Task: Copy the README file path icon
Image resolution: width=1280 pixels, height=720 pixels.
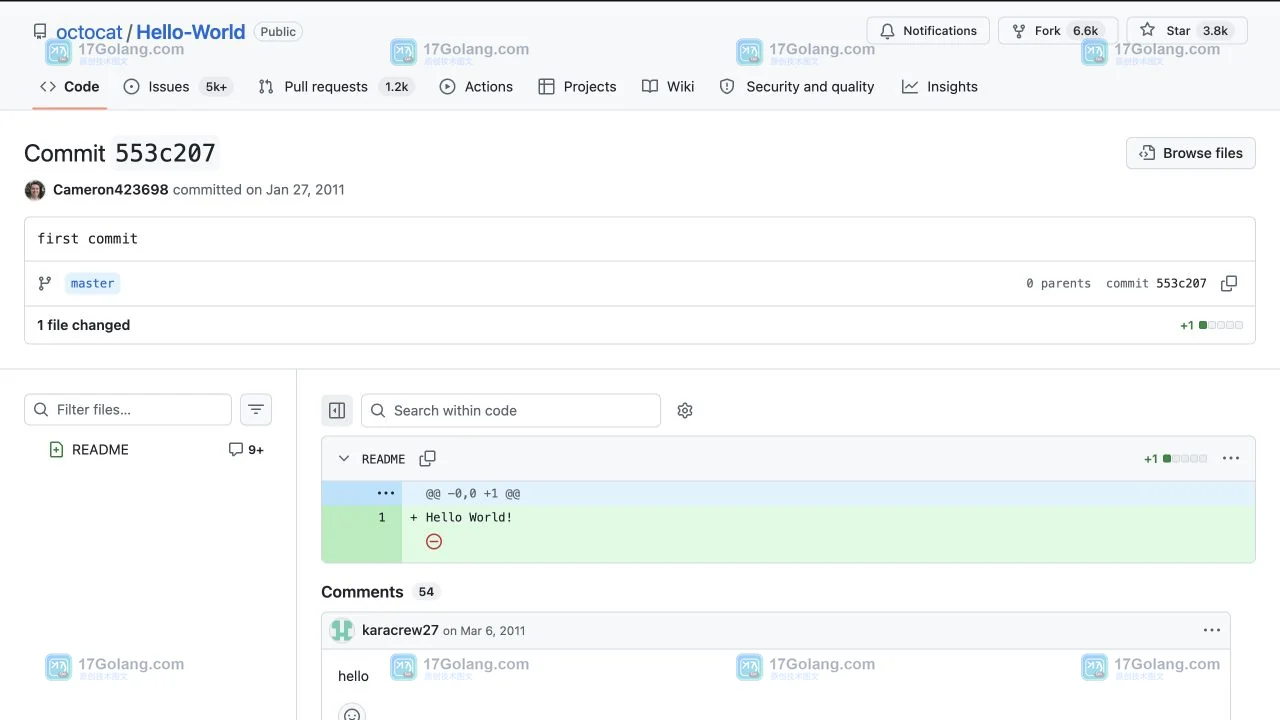Action: tap(427, 459)
